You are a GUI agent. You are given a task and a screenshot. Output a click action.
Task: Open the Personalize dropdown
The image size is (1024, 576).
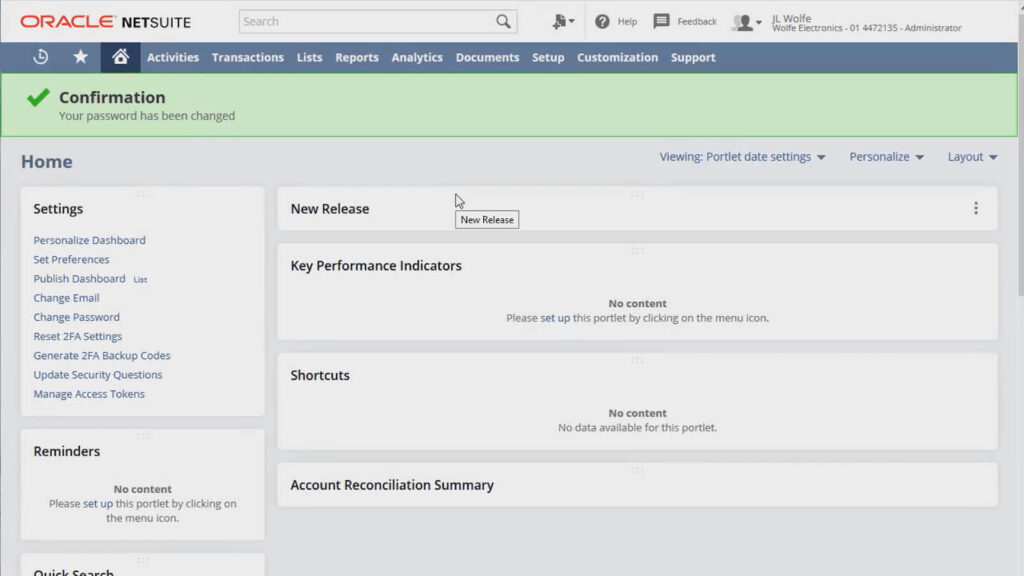886,157
